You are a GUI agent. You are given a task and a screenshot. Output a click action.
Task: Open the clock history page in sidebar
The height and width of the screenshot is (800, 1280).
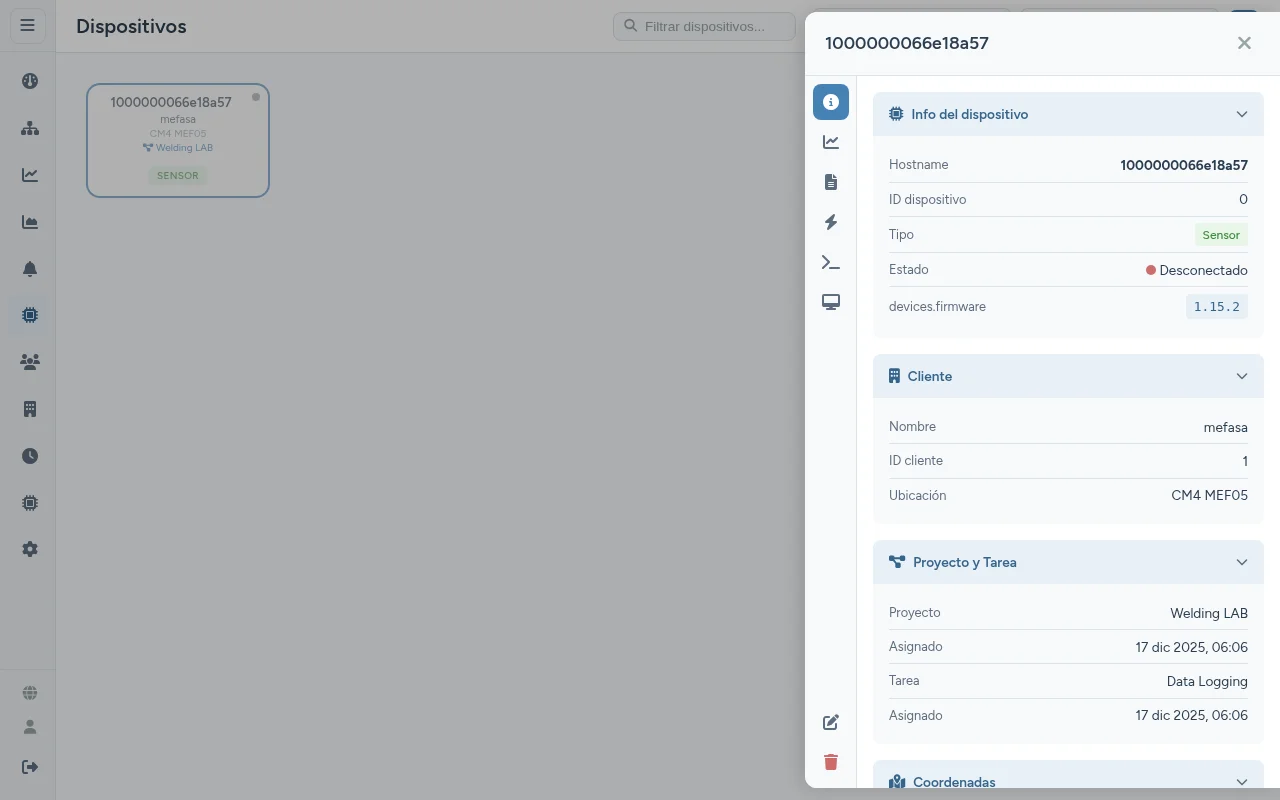(x=30, y=456)
